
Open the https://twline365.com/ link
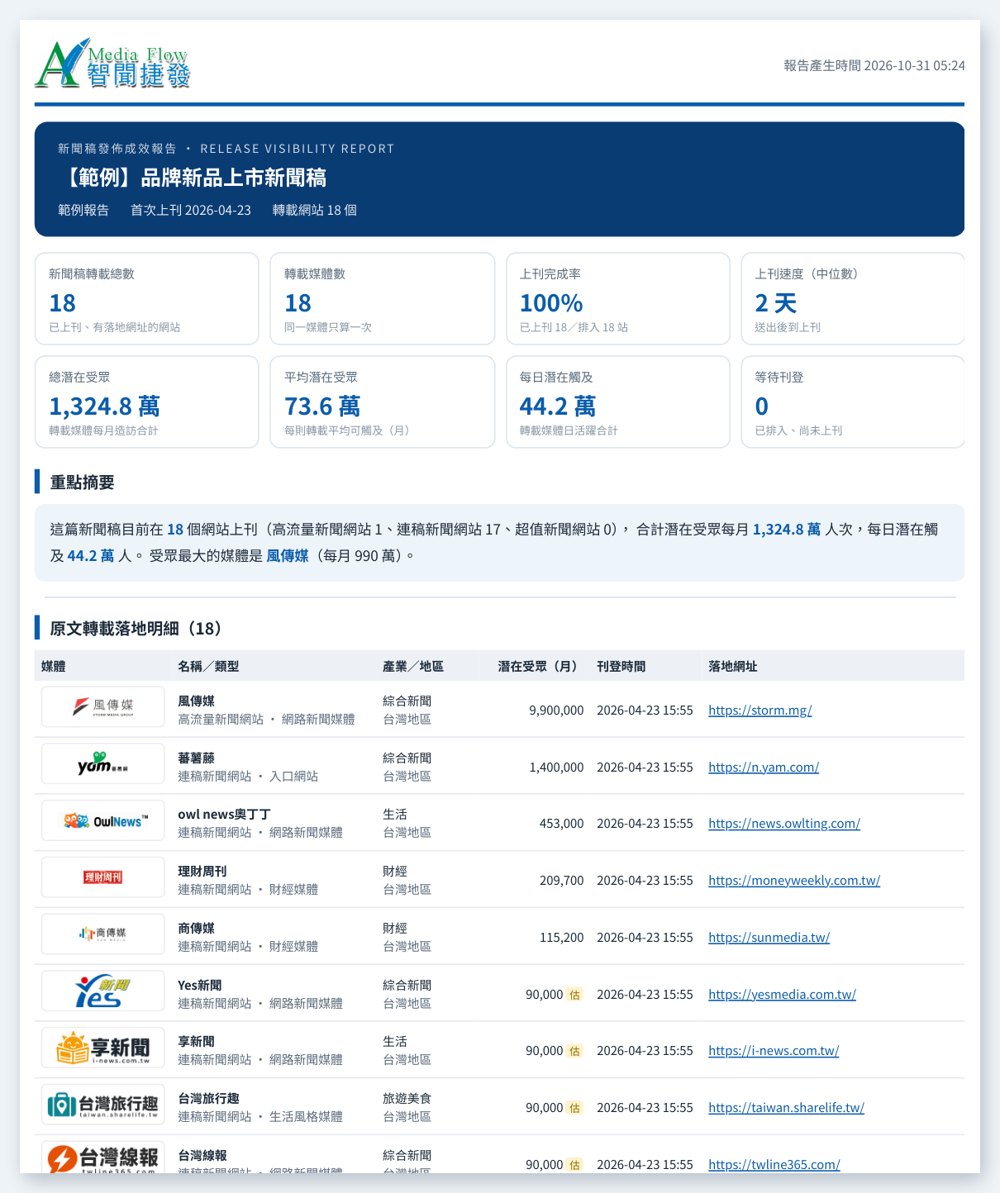tap(774, 1165)
